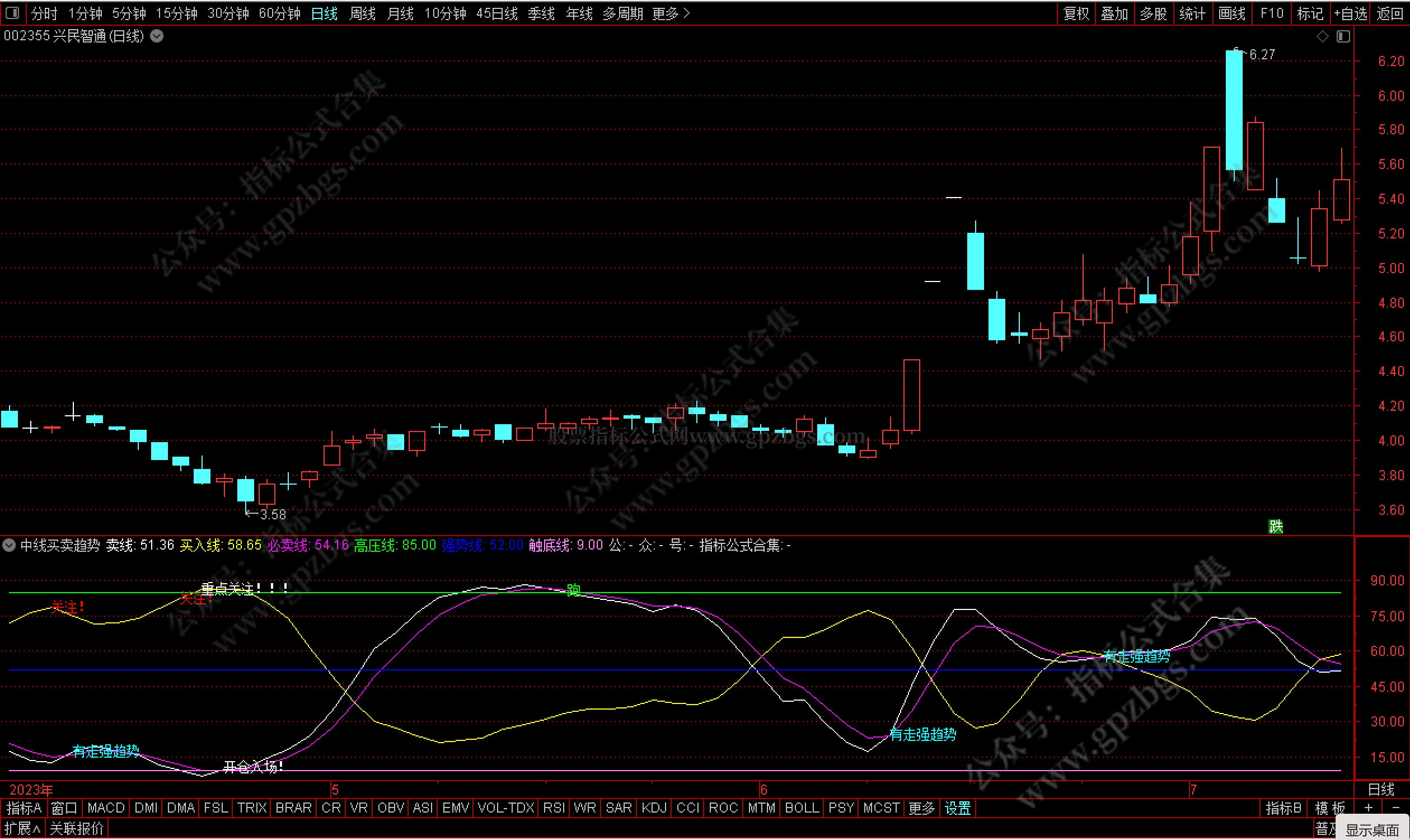The width and height of the screenshot is (1410, 840).
Task: Select the 日线 daily period
Action: point(324,13)
